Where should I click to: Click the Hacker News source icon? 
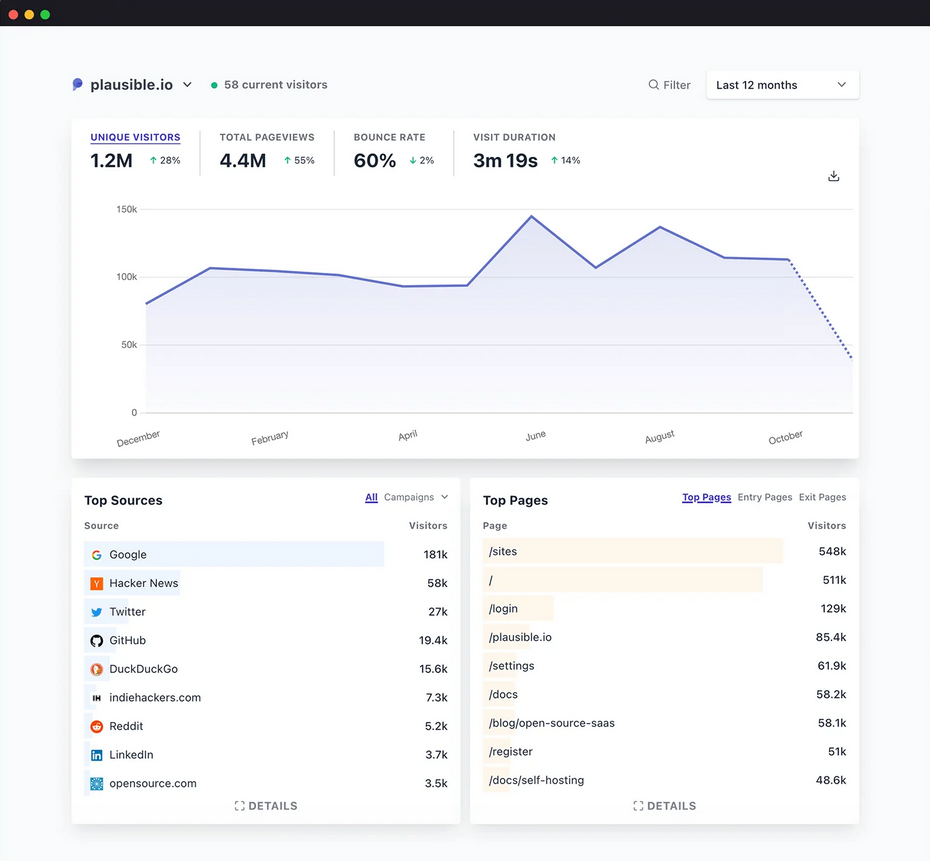tap(97, 583)
